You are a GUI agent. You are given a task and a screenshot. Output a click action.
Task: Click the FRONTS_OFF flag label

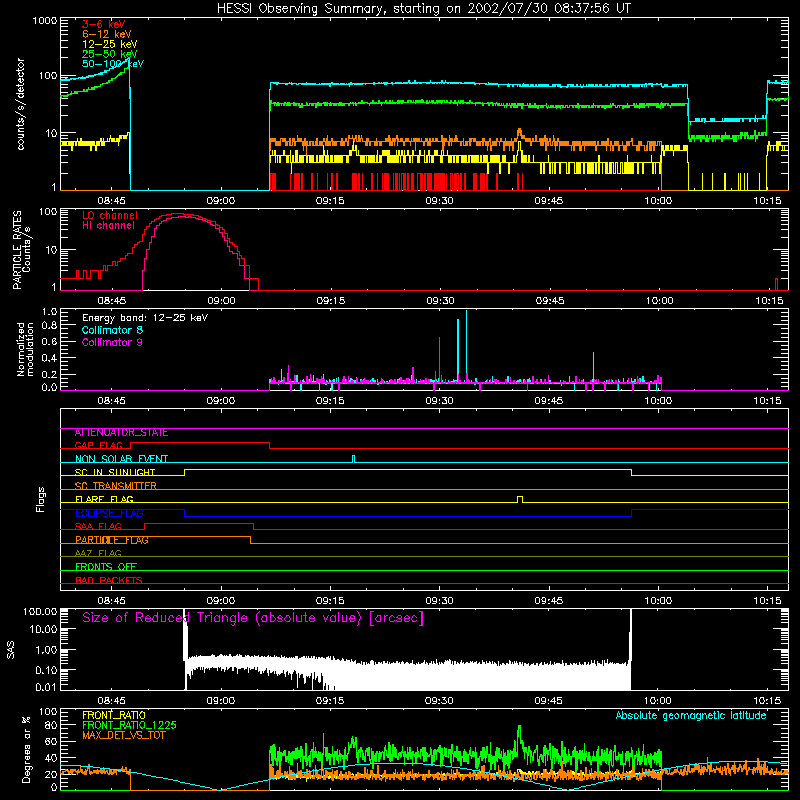click(106, 567)
